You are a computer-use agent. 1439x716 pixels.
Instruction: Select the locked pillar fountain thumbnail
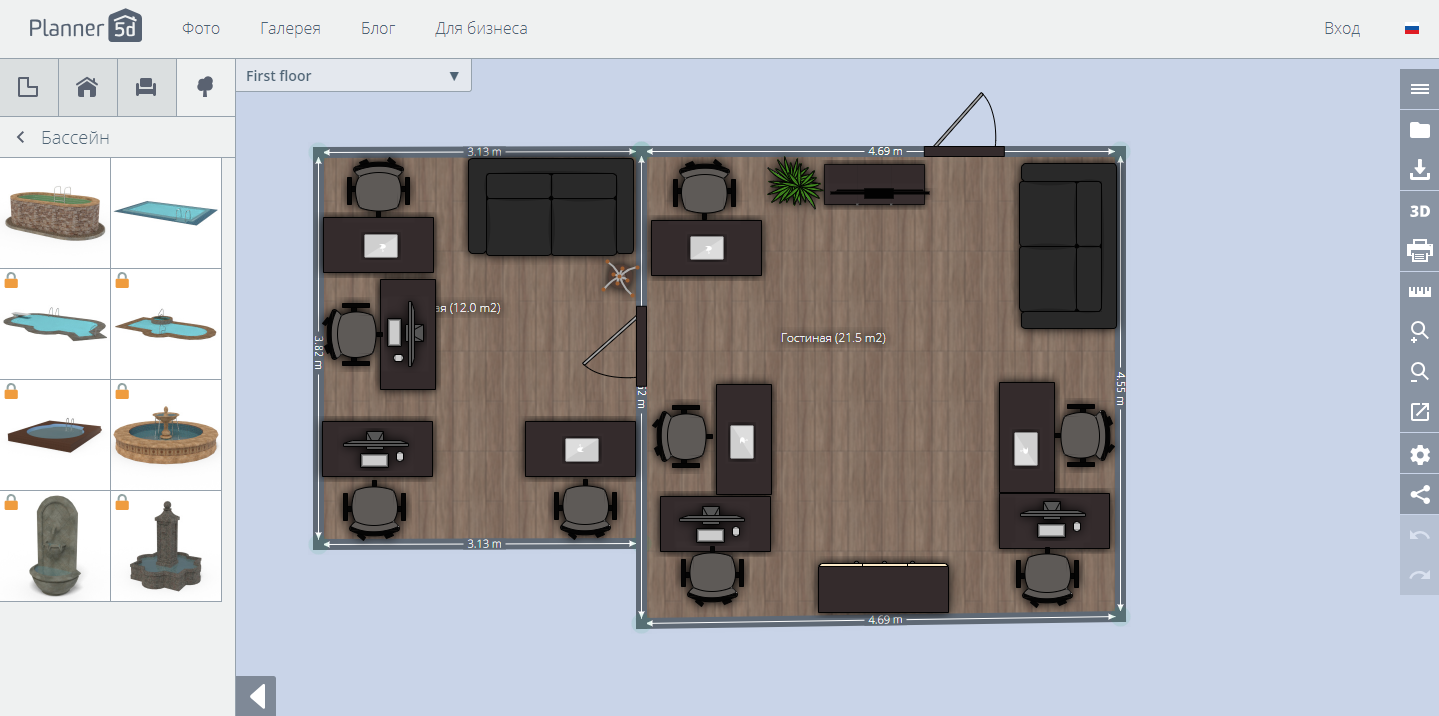click(x=166, y=546)
